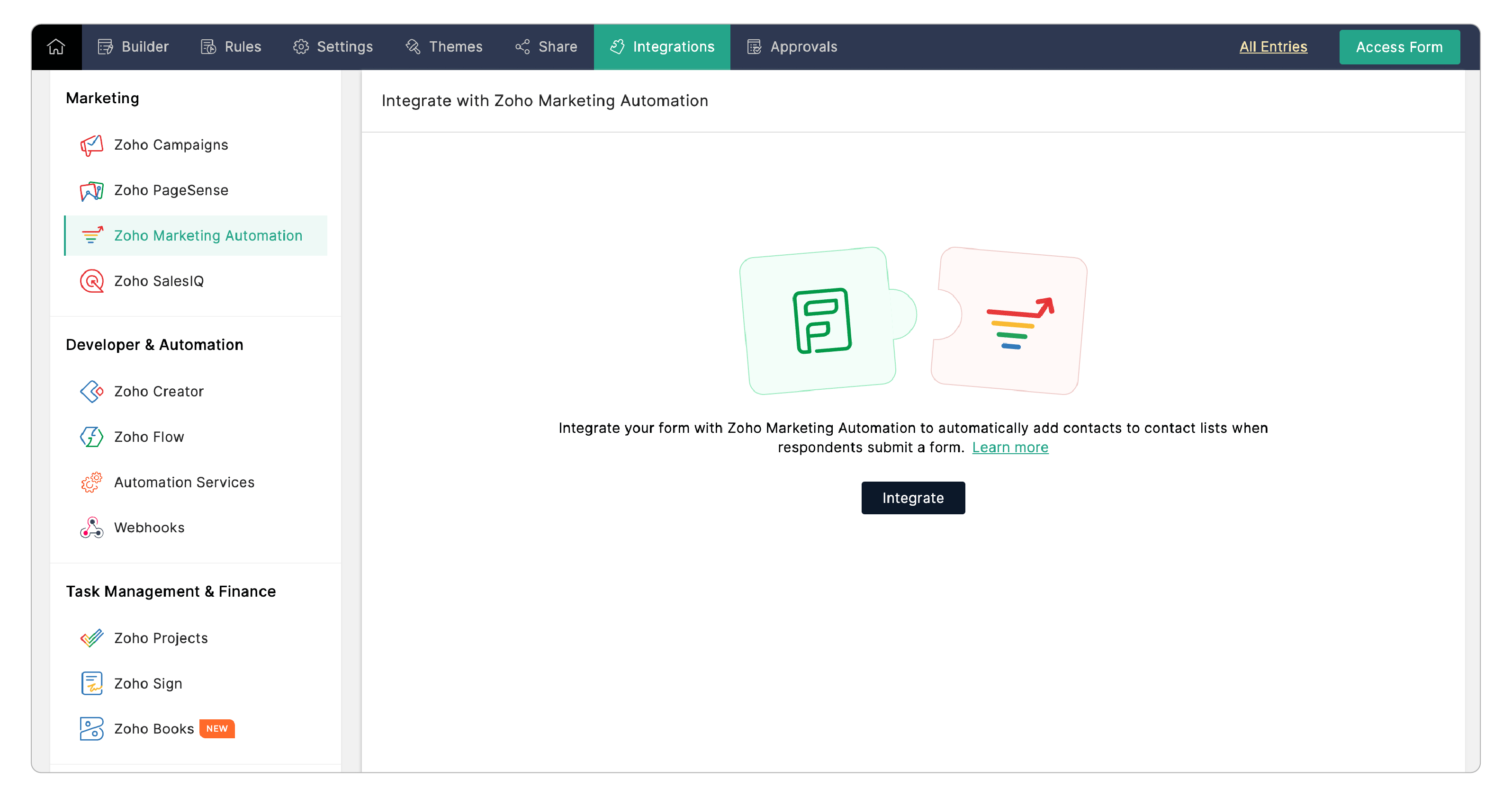Screen dimensions: 1512x797
Task: Click the Automation Services gear icon
Action: (91, 483)
